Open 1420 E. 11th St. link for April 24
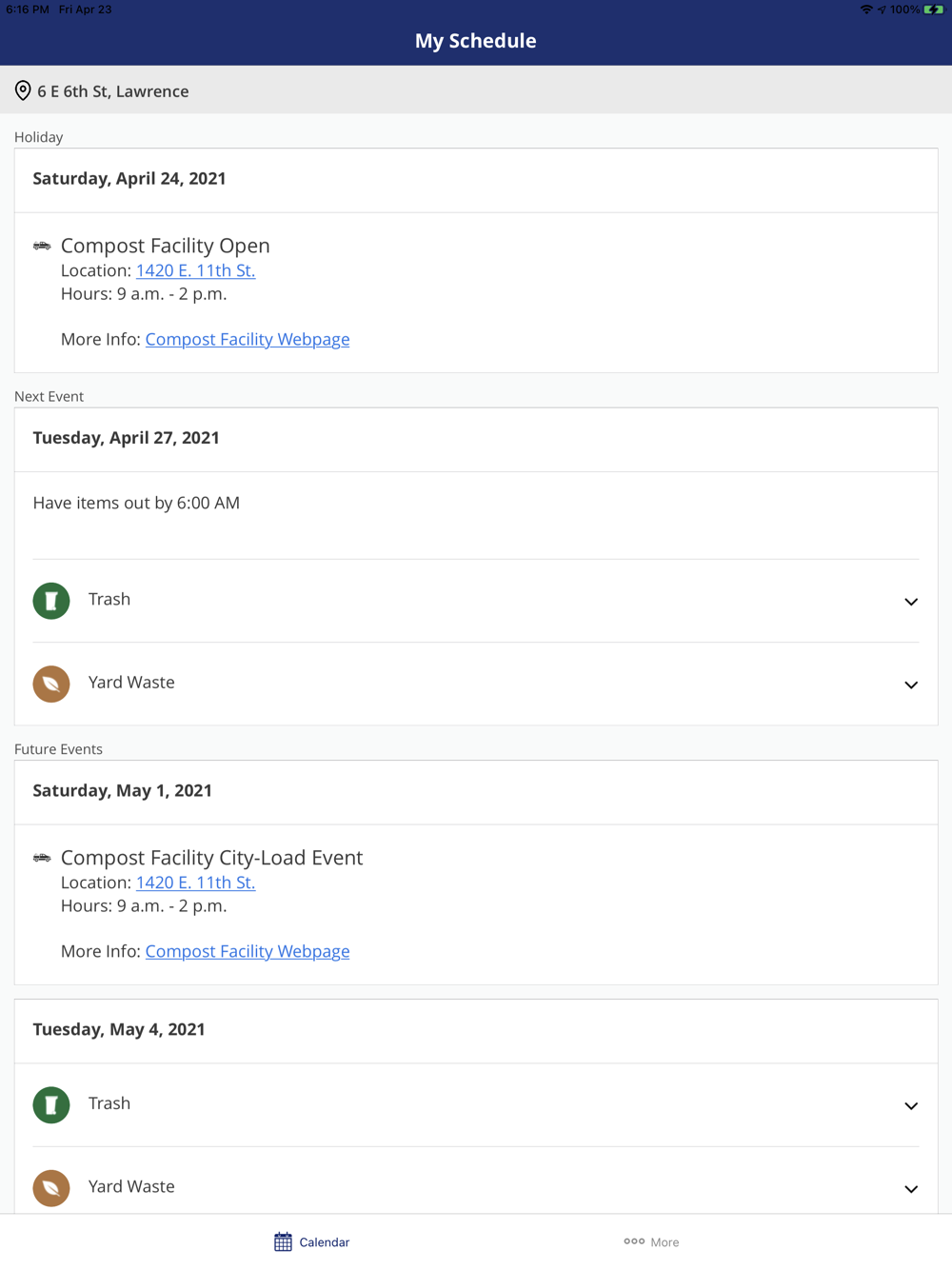Image resolution: width=952 pixels, height=1270 pixels. tap(195, 270)
